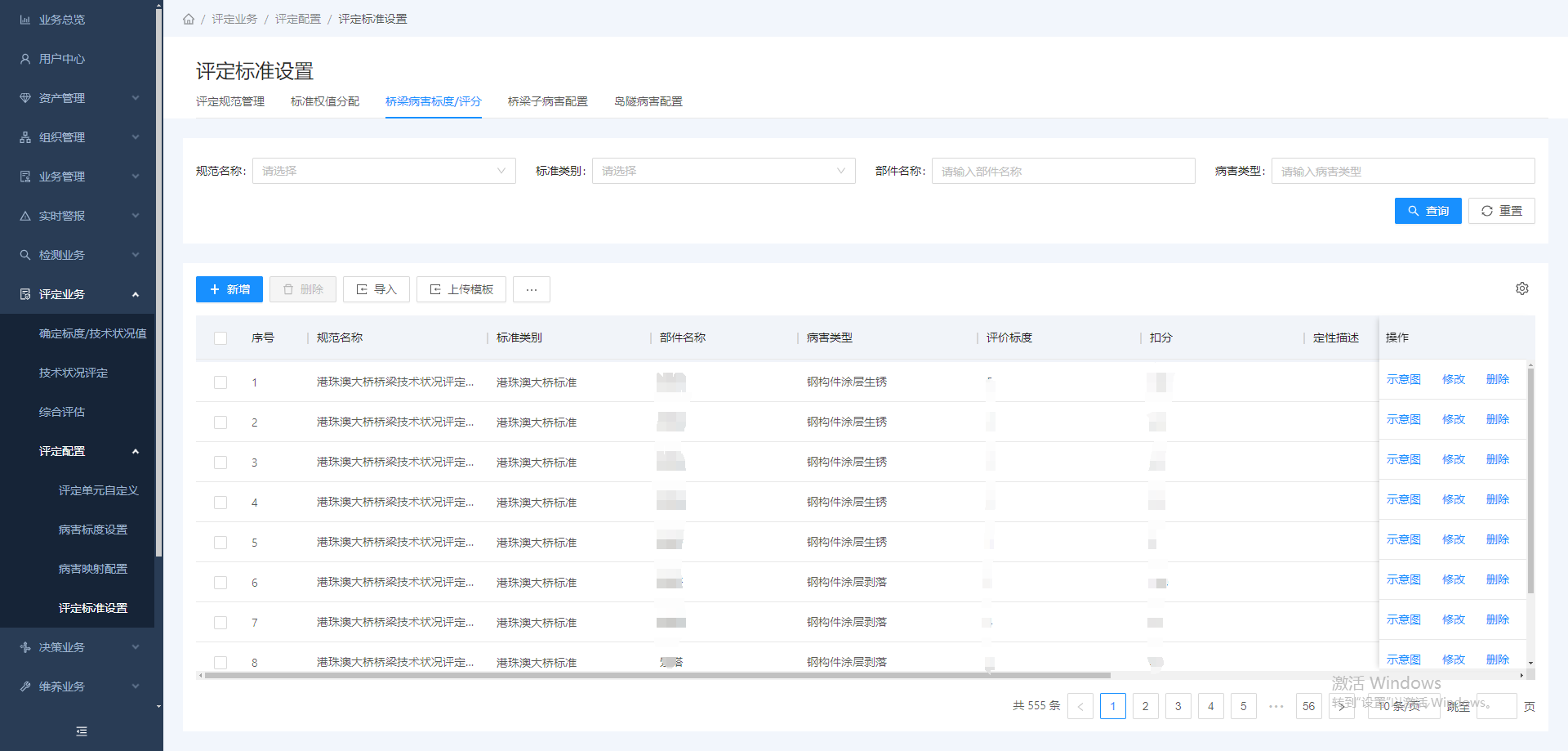Open the 规范名称 dropdown selector
The width and height of the screenshot is (1568, 751).
[384, 171]
